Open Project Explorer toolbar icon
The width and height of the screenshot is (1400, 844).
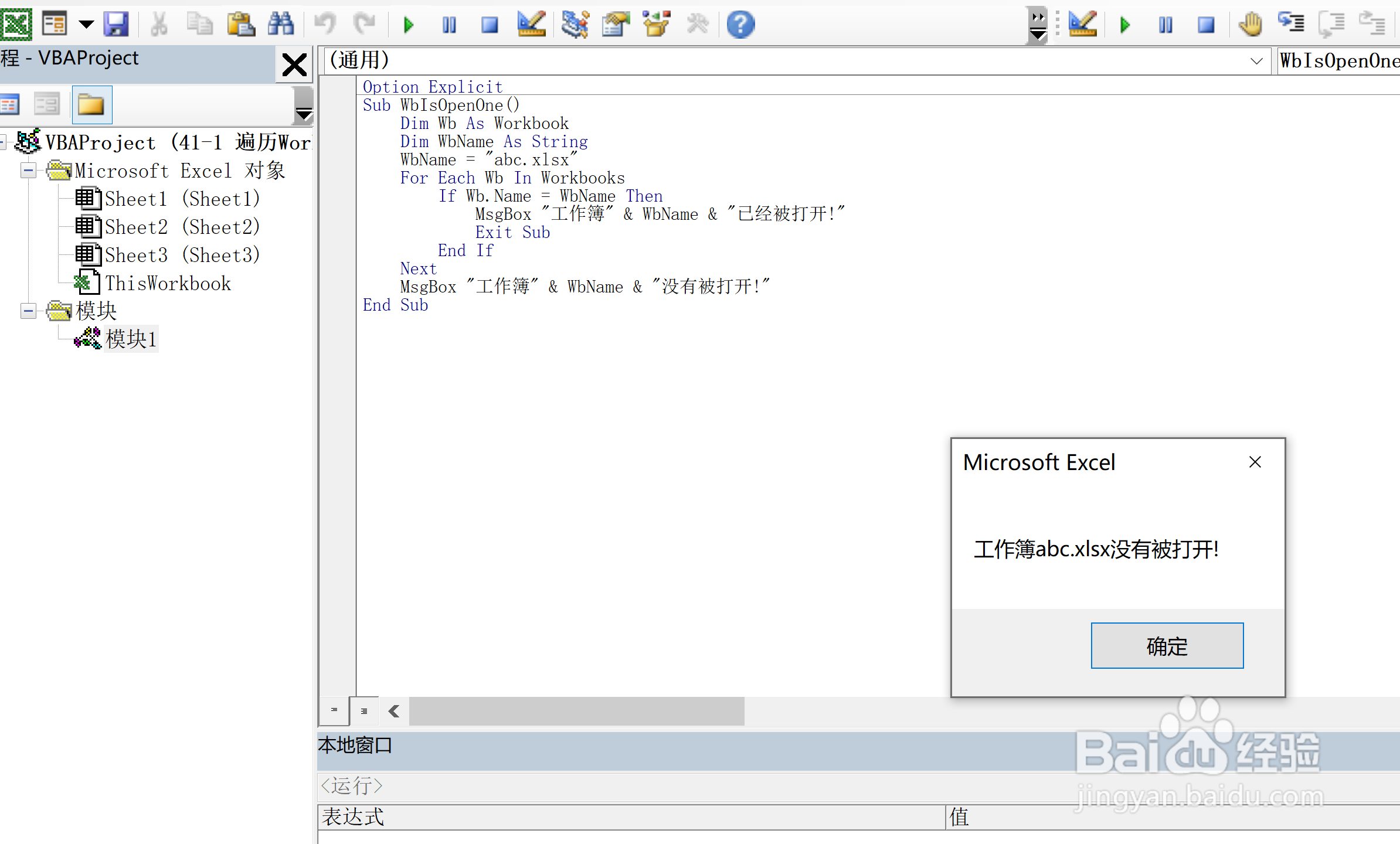coord(575,25)
